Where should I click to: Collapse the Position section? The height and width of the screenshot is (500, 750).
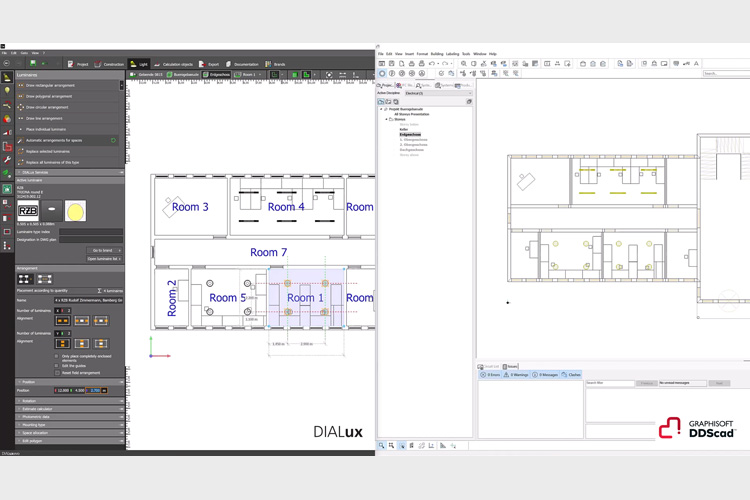pos(70,382)
